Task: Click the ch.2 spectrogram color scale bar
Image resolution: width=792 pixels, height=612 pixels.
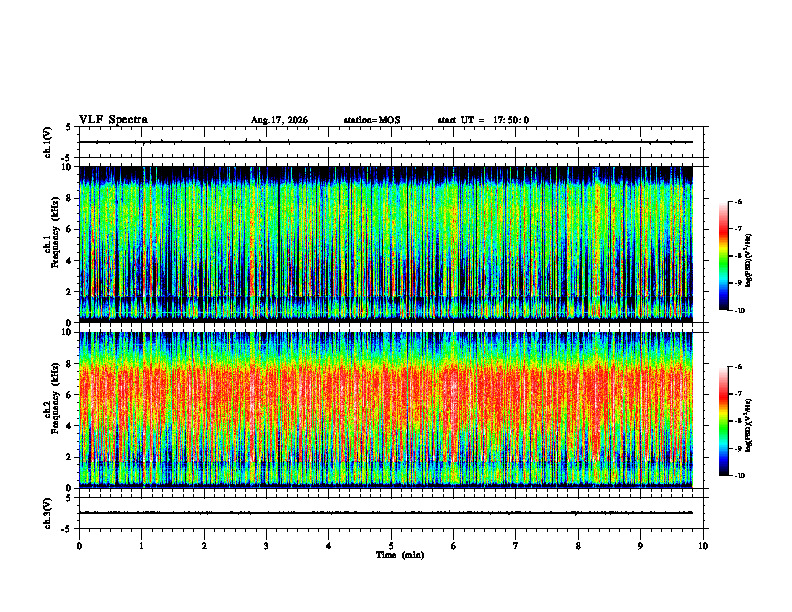Action: coord(724,421)
